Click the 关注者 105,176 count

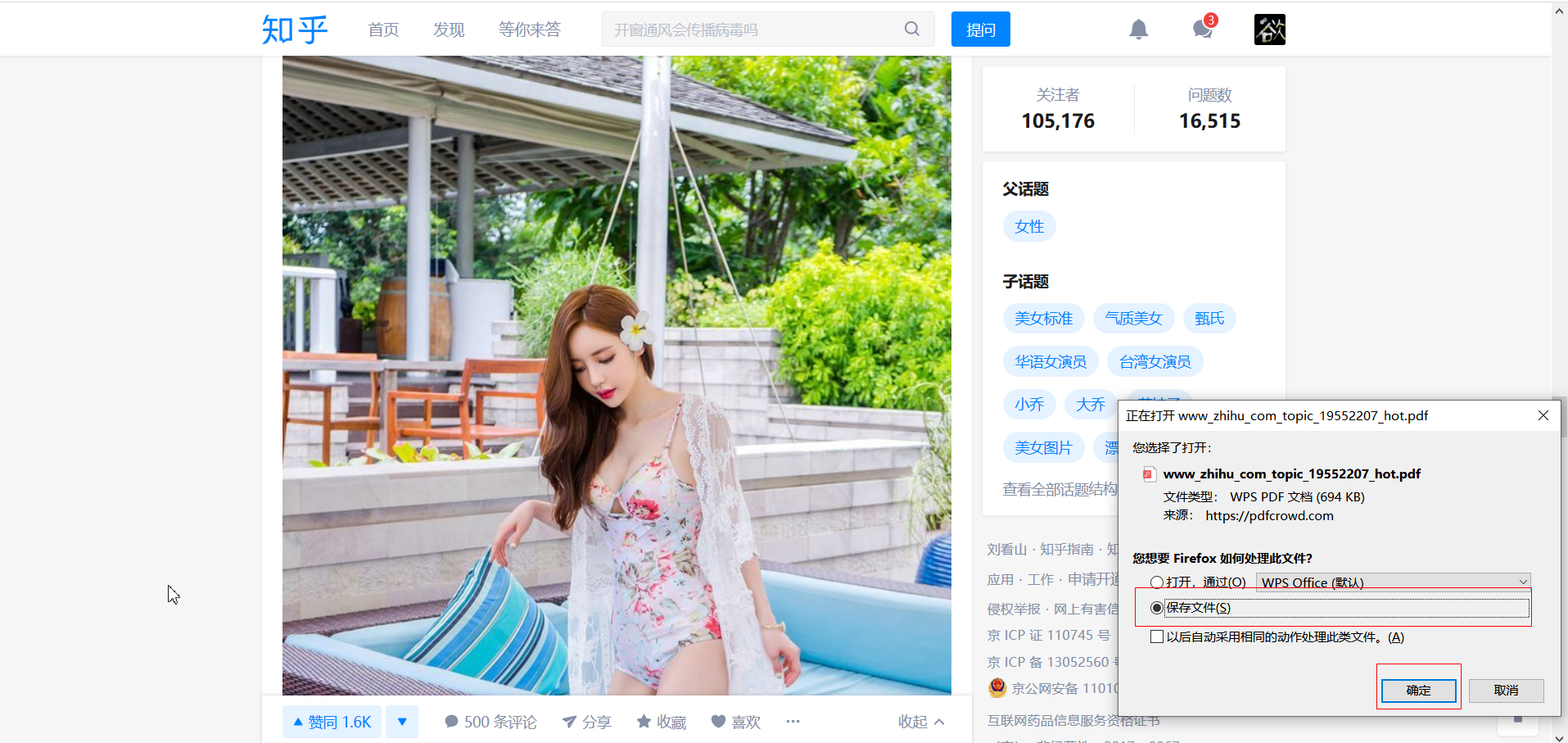1058,109
